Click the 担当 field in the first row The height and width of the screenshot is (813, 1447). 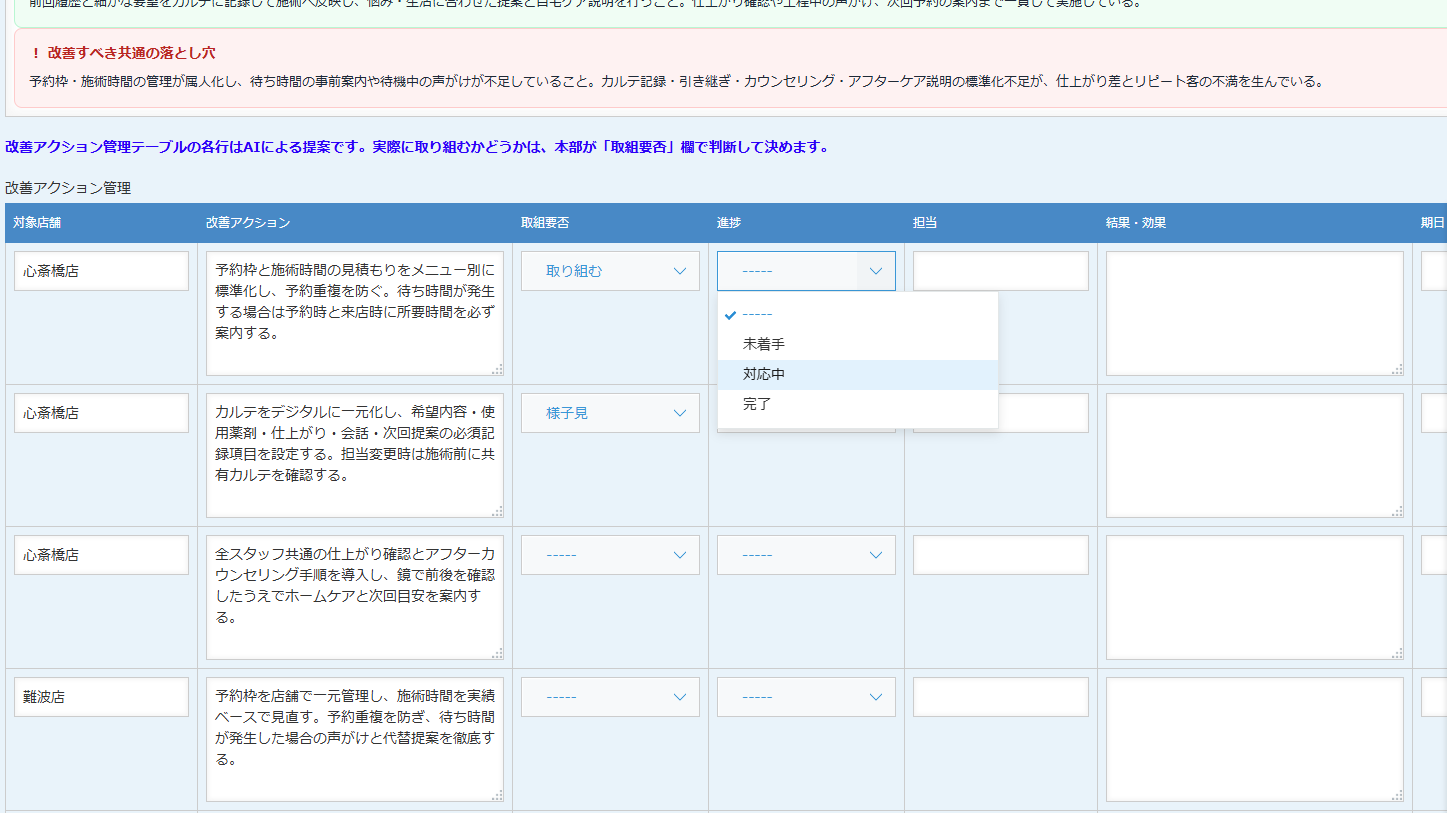tap(1001, 271)
